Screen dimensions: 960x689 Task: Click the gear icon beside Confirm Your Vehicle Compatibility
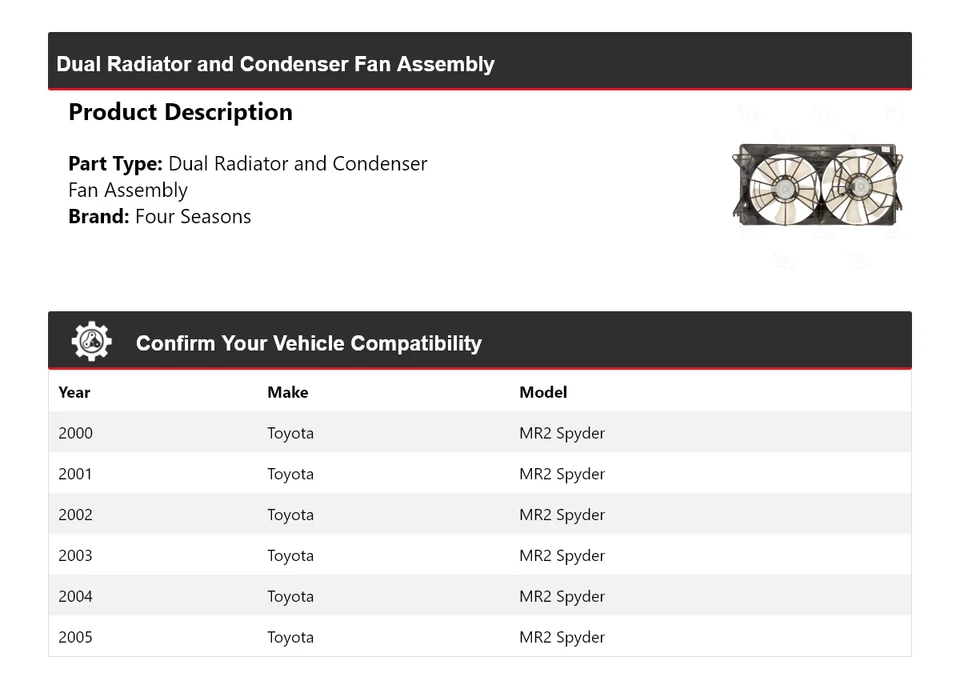[91, 342]
